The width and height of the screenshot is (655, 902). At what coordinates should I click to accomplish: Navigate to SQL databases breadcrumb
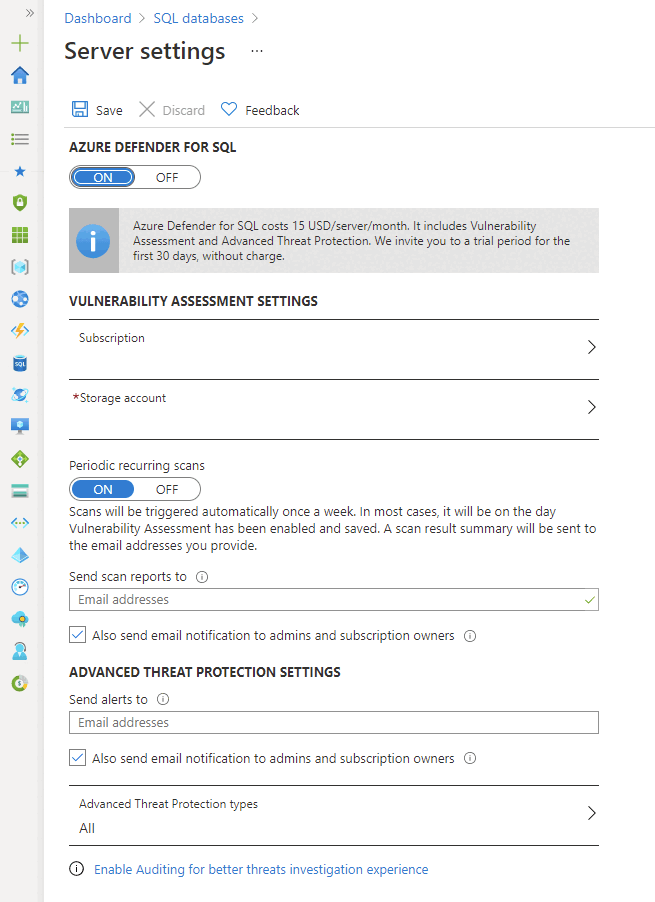[x=198, y=18]
